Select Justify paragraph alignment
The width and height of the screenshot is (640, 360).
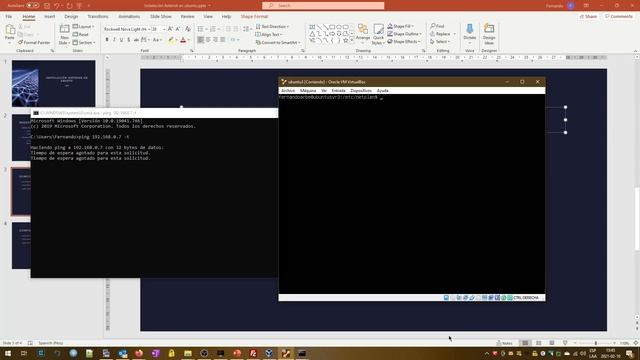coord(223,40)
